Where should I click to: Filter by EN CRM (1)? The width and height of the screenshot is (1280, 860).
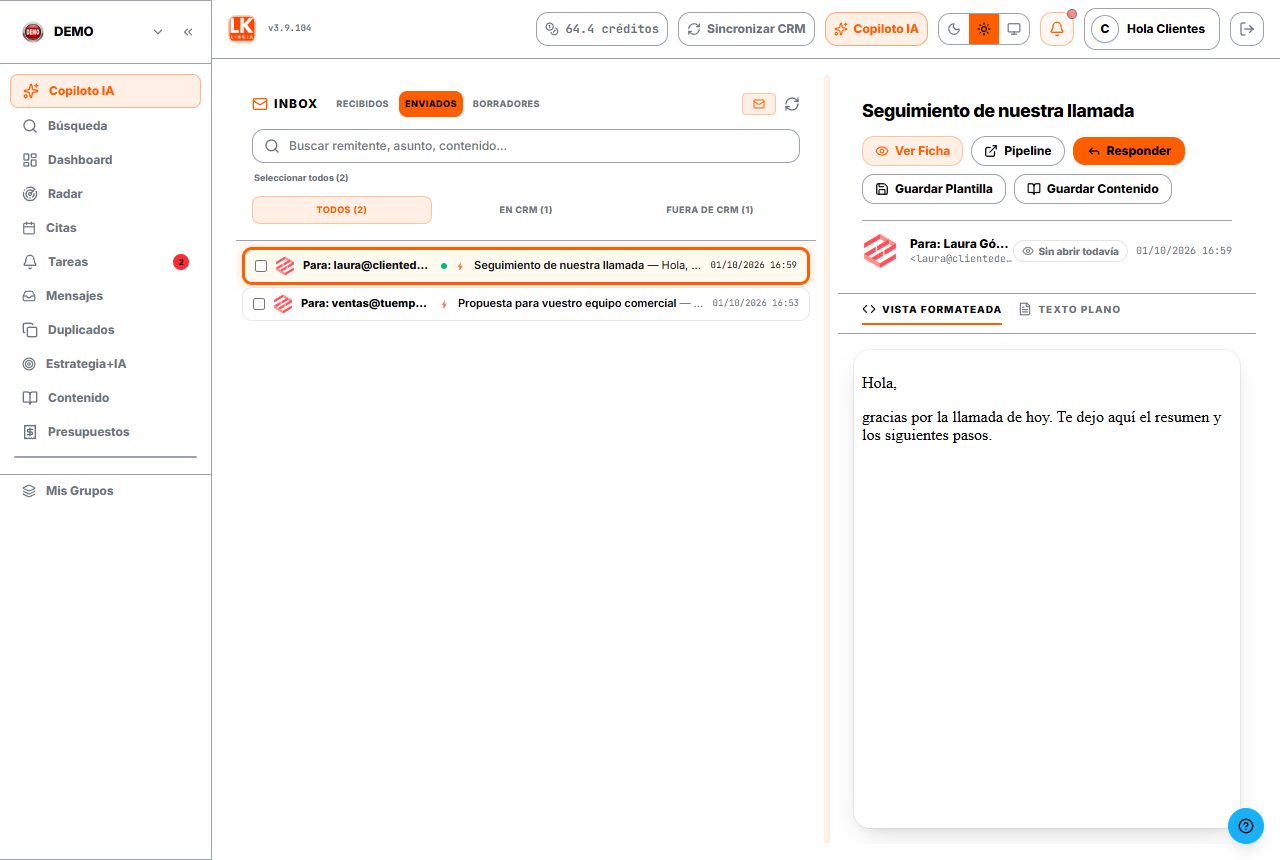click(526, 210)
